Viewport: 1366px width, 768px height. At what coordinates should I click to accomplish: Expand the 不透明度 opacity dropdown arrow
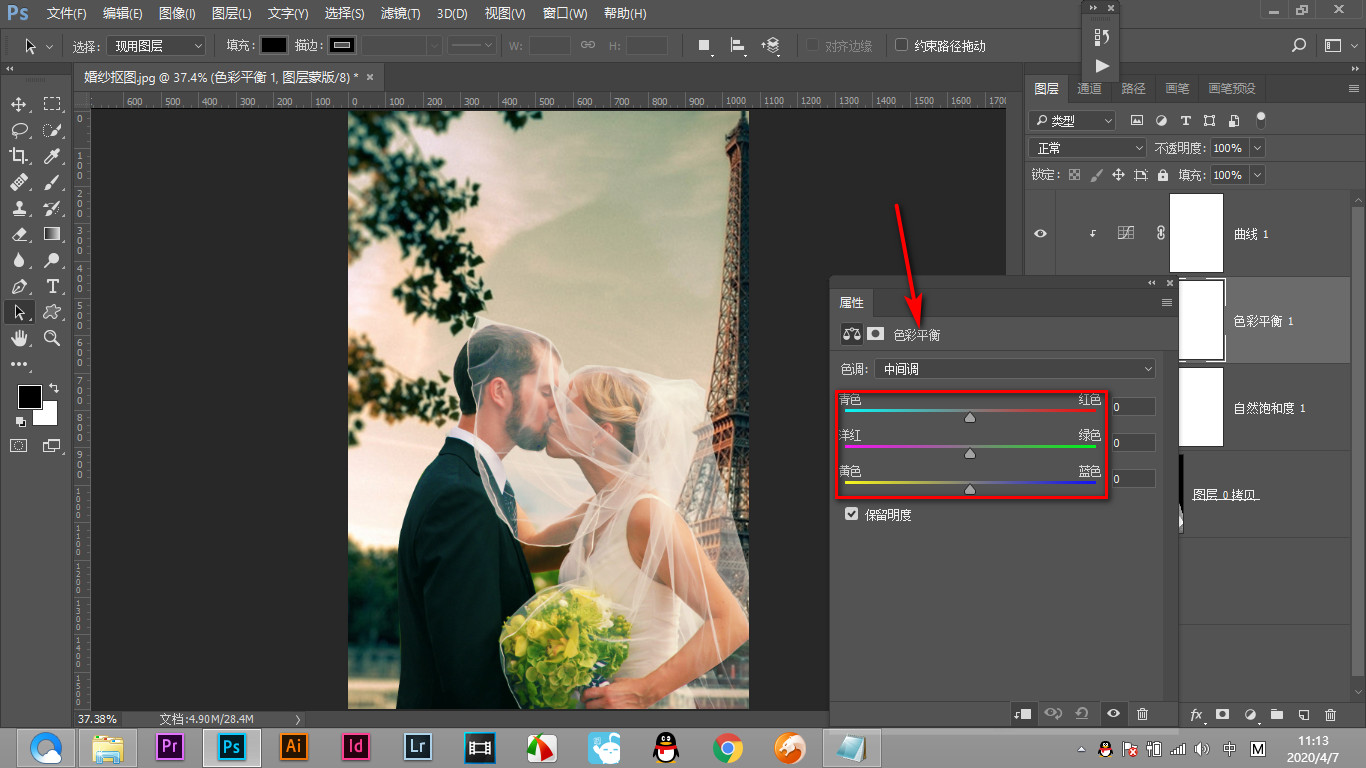coord(1257,148)
